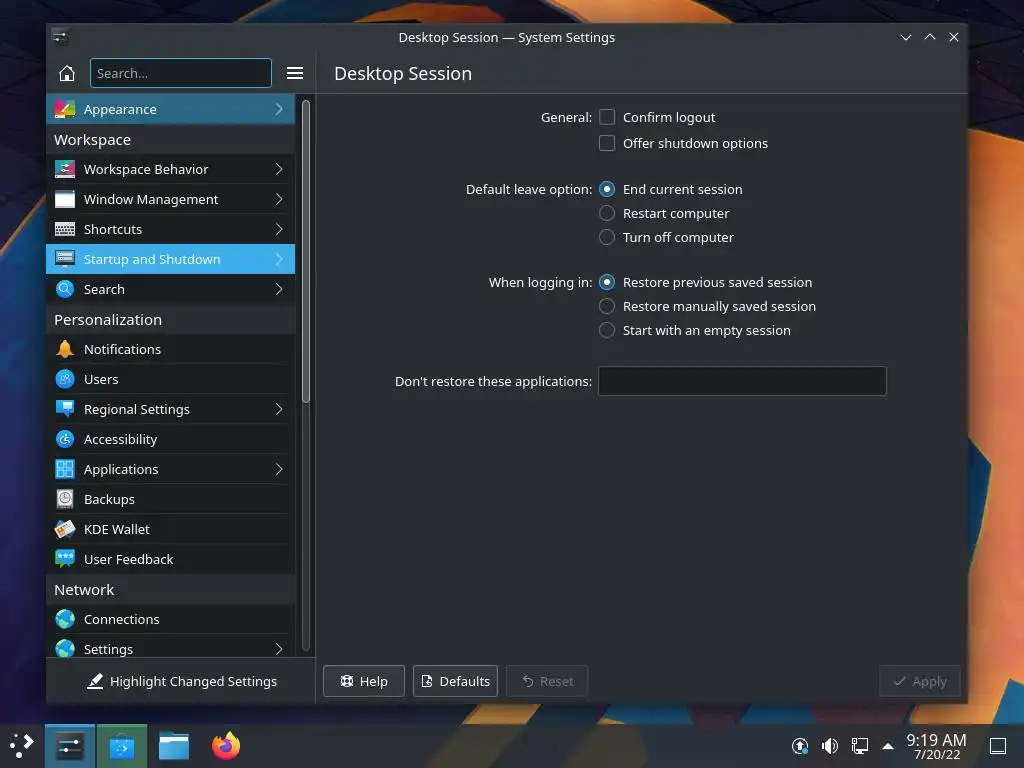Expand Regional Settings chevron arrow
Screen dimensions: 1024x768
[279, 409]
